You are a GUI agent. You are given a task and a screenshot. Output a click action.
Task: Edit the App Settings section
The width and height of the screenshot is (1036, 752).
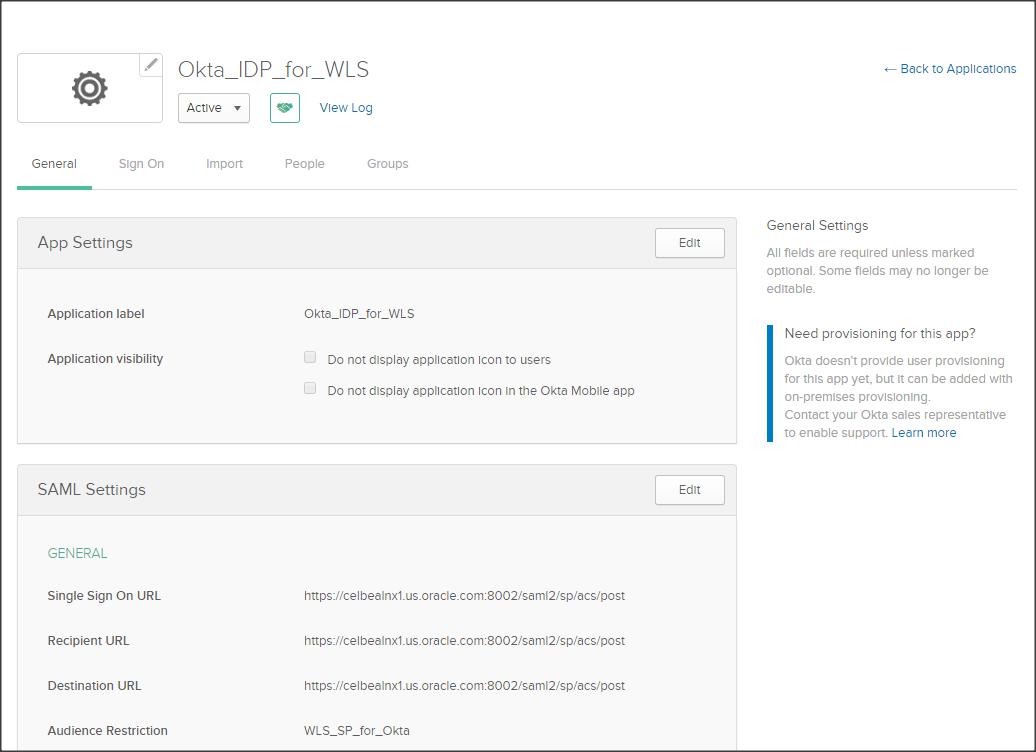[x=689, y=243]
